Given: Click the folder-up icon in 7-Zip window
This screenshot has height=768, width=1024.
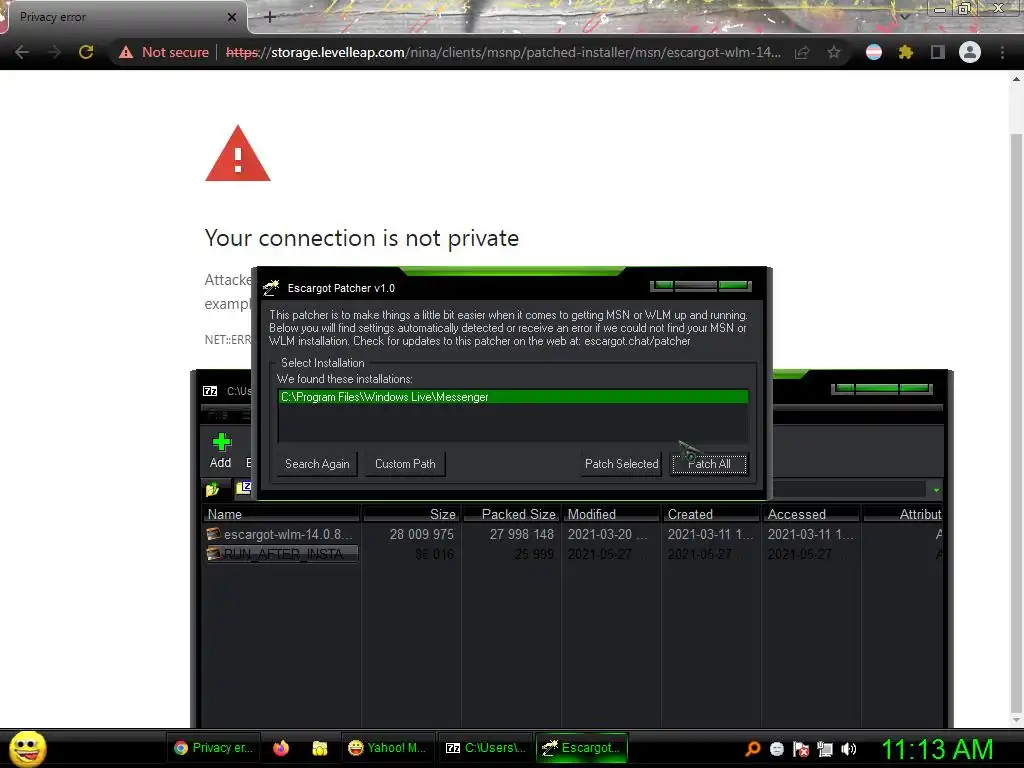Looking at the screenshot, I should [x=212, y=489].
